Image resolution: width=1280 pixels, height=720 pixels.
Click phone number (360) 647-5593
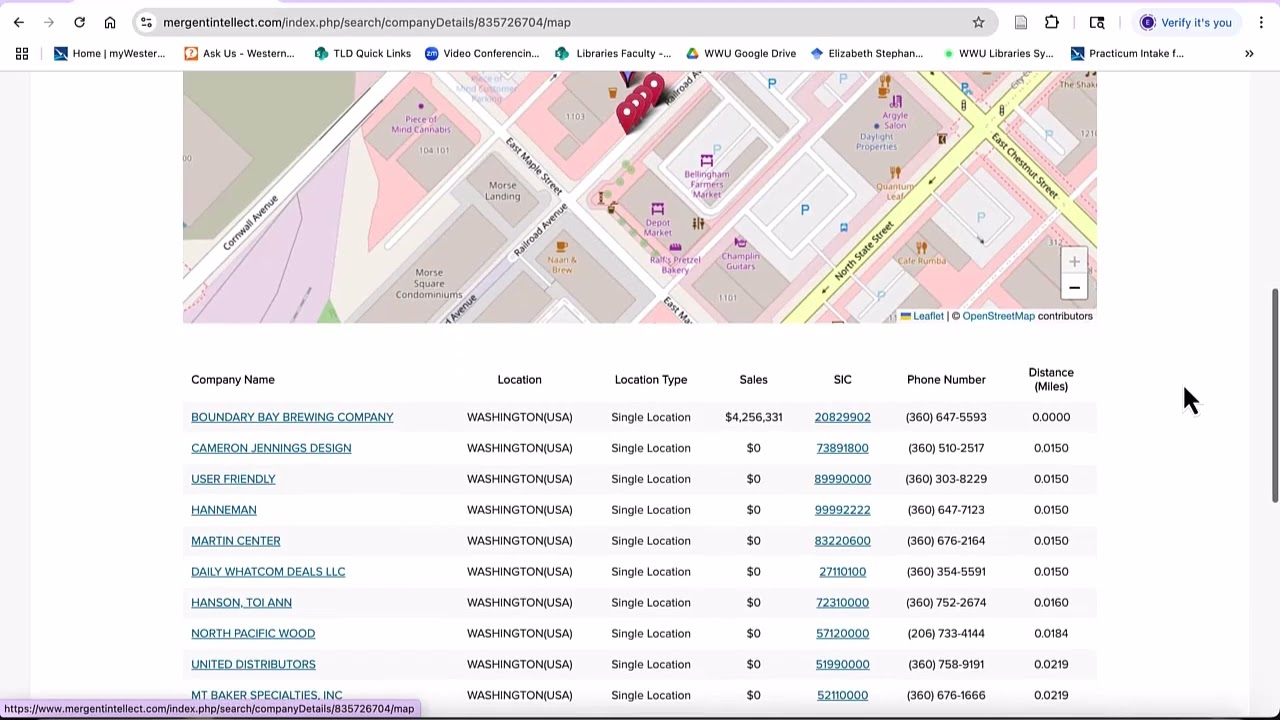[x=946, y=417]
